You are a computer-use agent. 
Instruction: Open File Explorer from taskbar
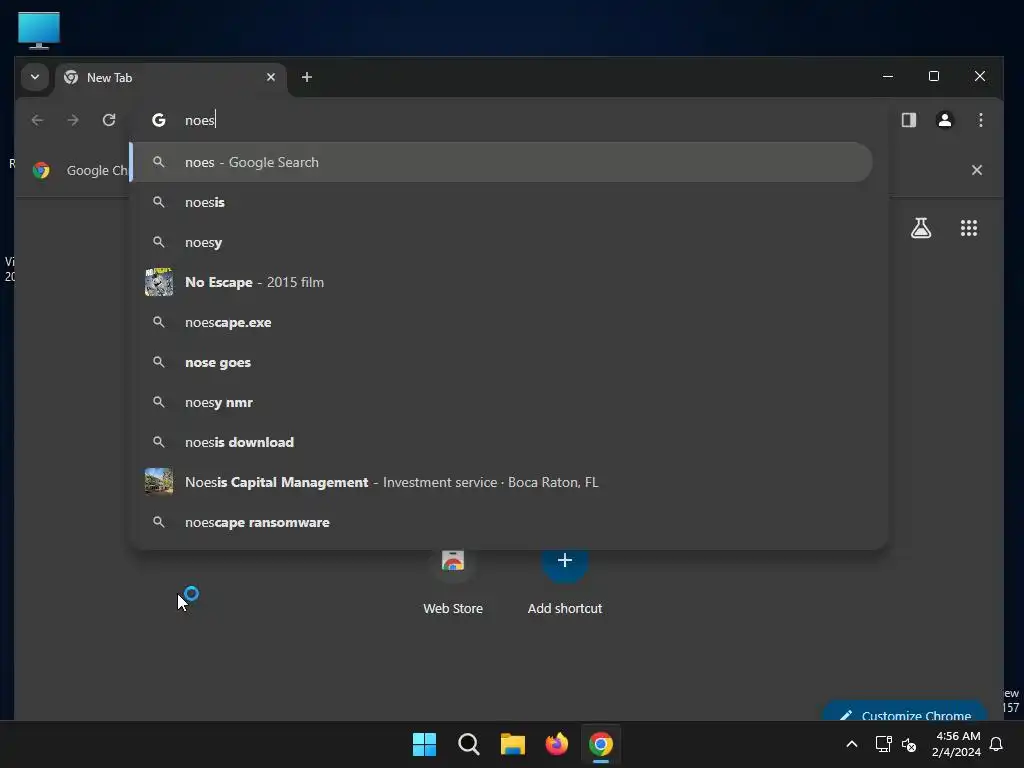pos(513,744)
